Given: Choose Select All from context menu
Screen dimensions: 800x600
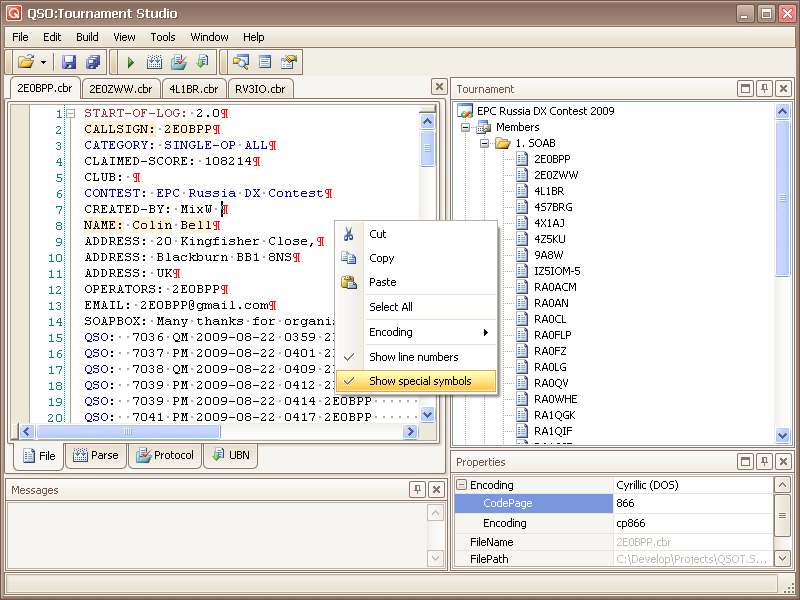Looking at the screenshot, I should tap(391, 307).
